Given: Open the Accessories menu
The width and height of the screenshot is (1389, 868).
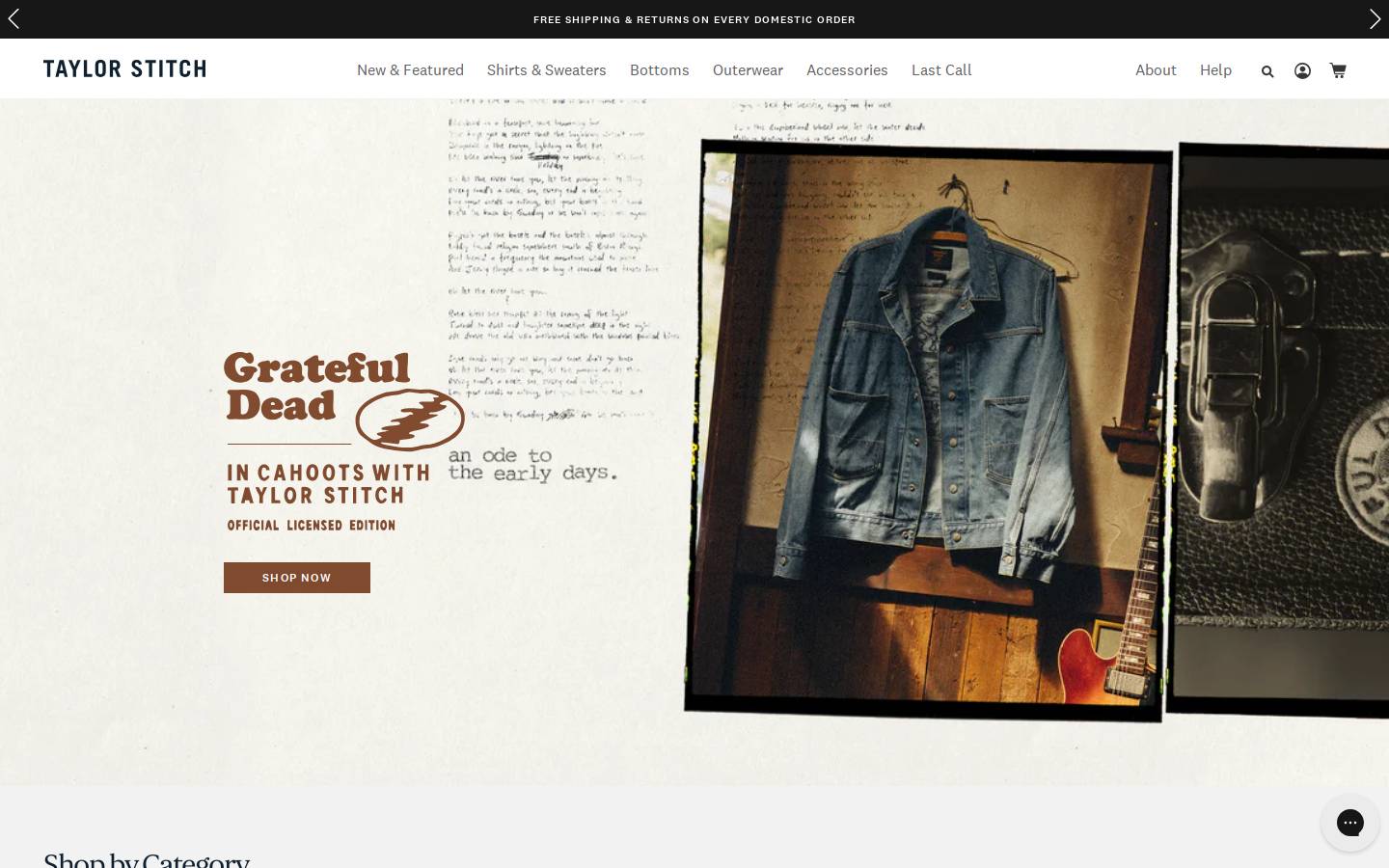Looking at the screenshot, I should [847, 69].
